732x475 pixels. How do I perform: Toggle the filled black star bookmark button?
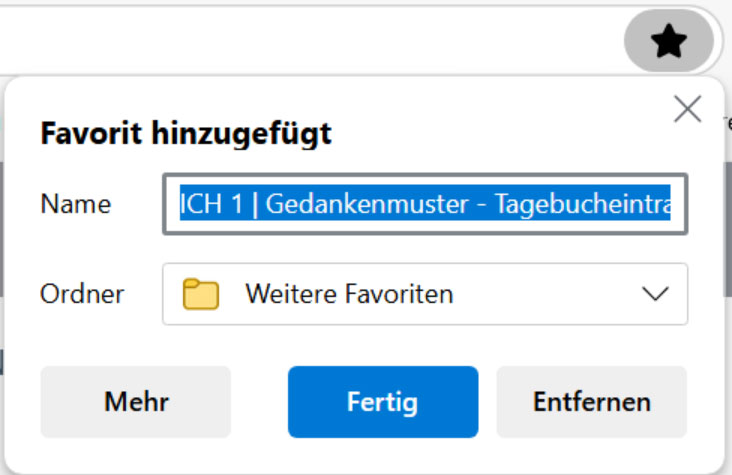[668, 42]
